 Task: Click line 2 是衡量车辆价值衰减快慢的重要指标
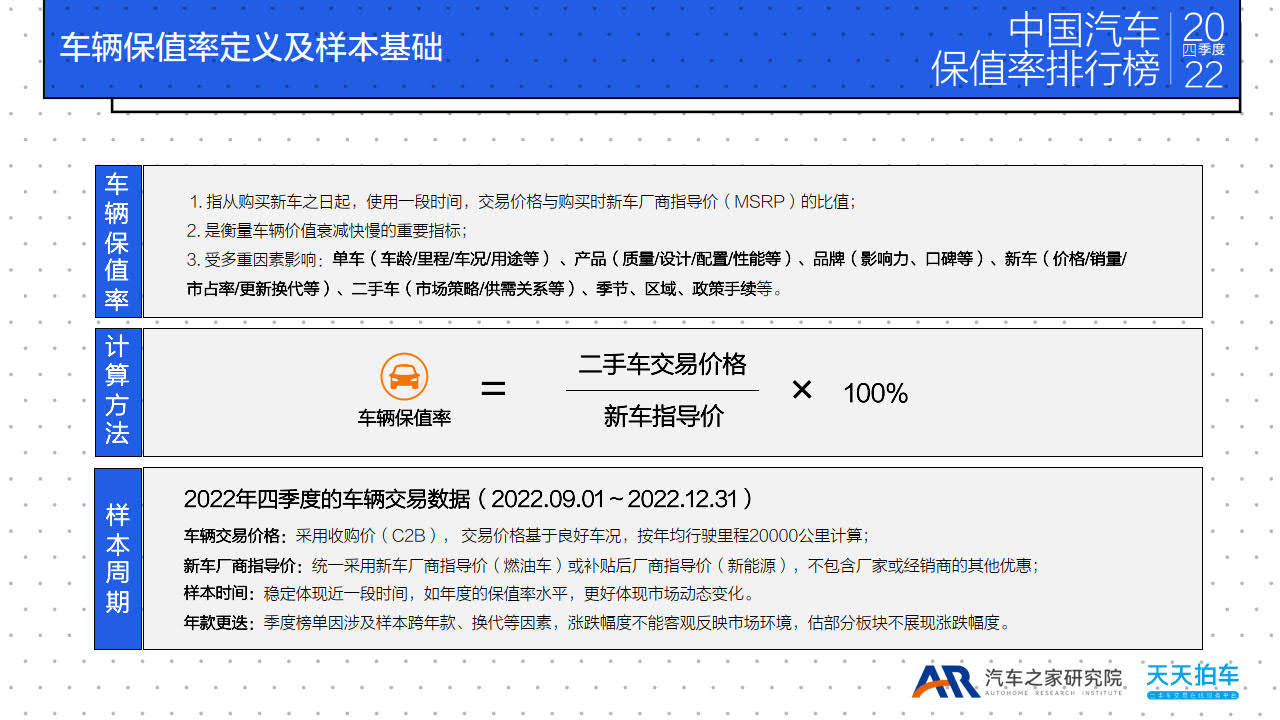[x=327, y=230]
